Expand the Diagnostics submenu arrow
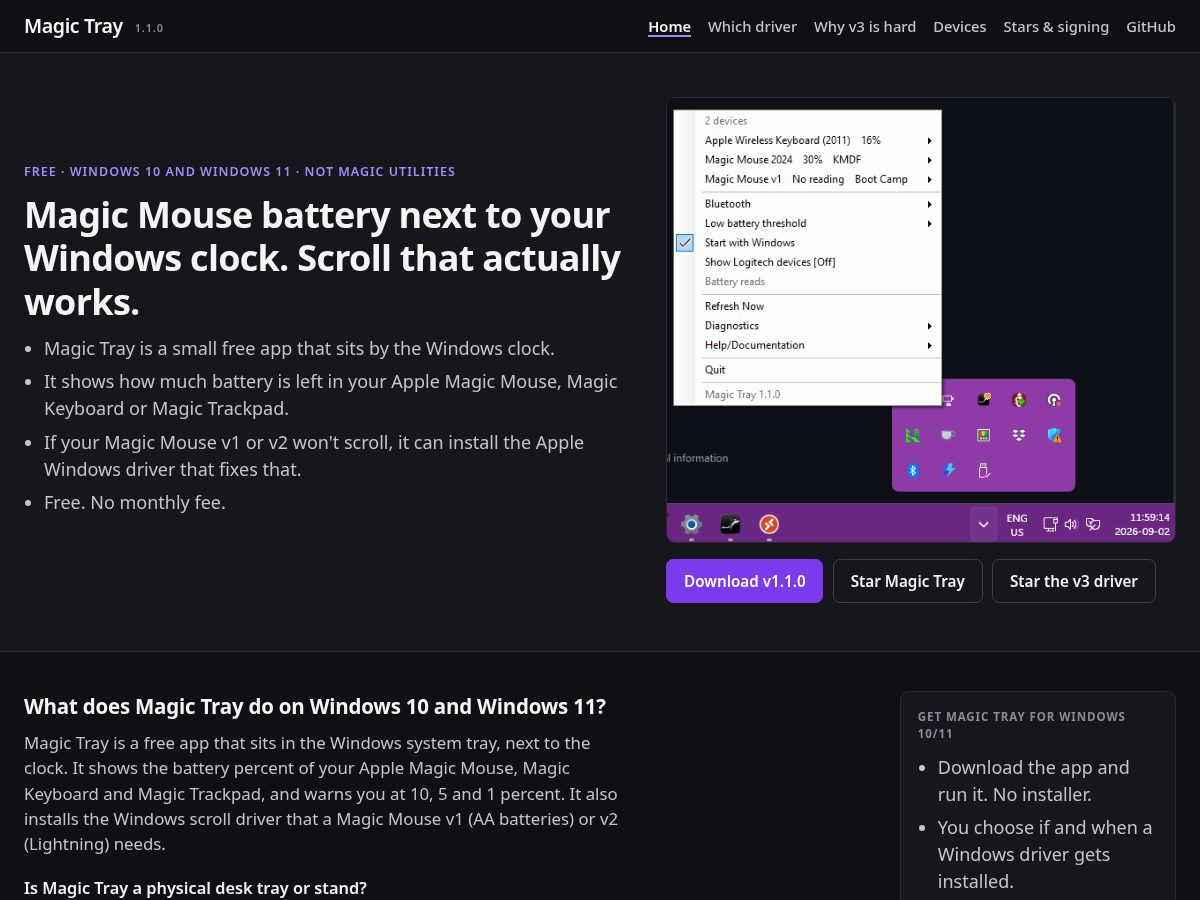Screen dimensions: 1200x900 click(929, 326)
